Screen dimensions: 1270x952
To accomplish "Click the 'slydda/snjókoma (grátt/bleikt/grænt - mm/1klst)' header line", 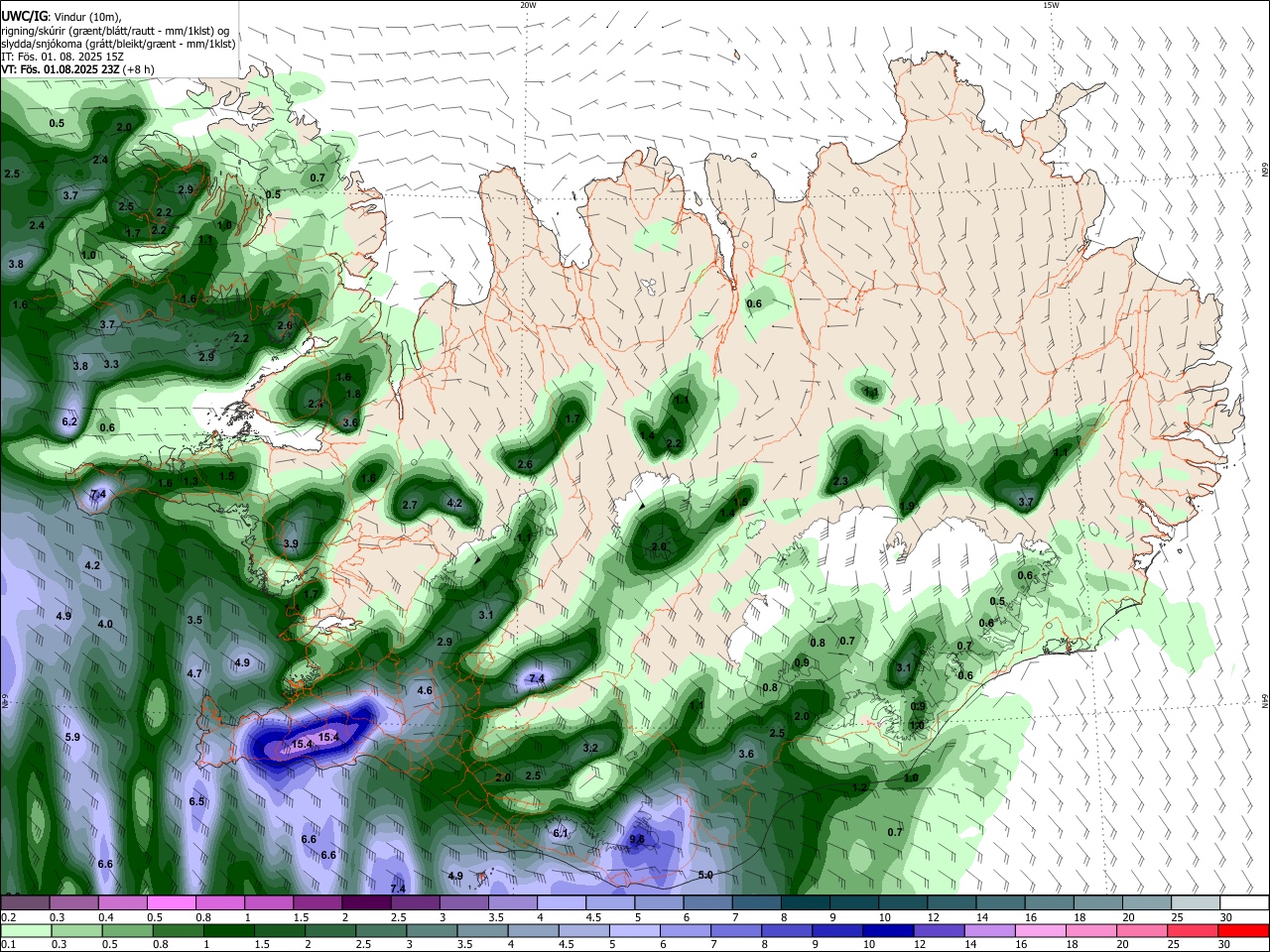I will [118, 44].
